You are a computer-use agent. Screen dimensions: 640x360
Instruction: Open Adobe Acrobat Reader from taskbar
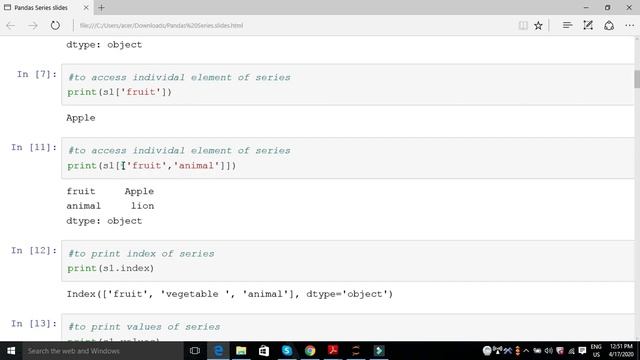(x=333, y=351)
